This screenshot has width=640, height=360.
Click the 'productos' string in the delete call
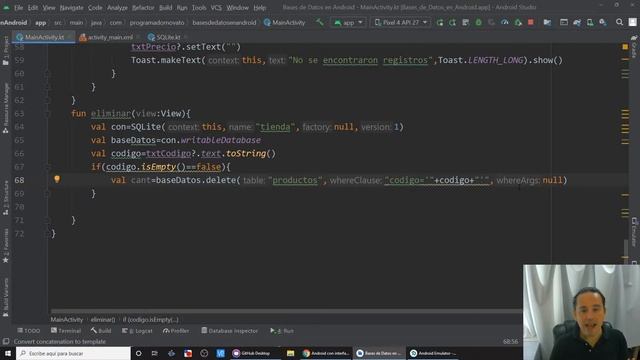[295, 180]
